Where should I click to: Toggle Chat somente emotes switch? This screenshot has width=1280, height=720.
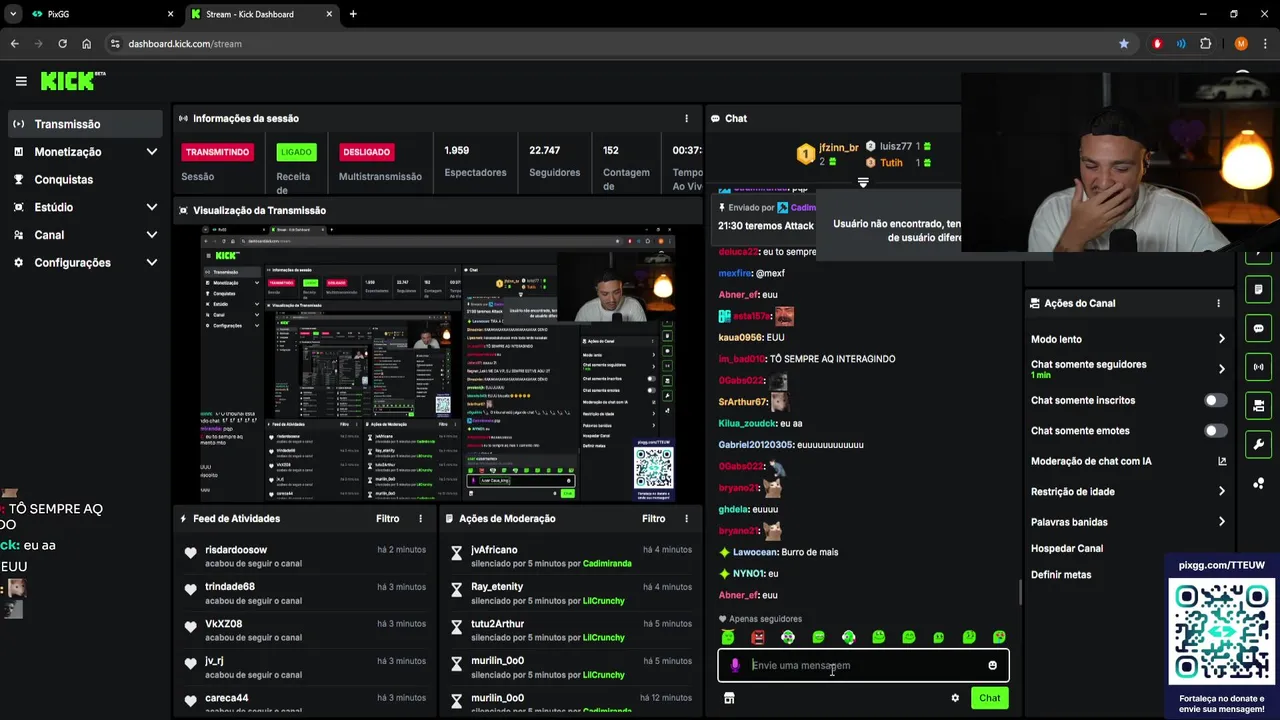click(x=1215, y=431)
